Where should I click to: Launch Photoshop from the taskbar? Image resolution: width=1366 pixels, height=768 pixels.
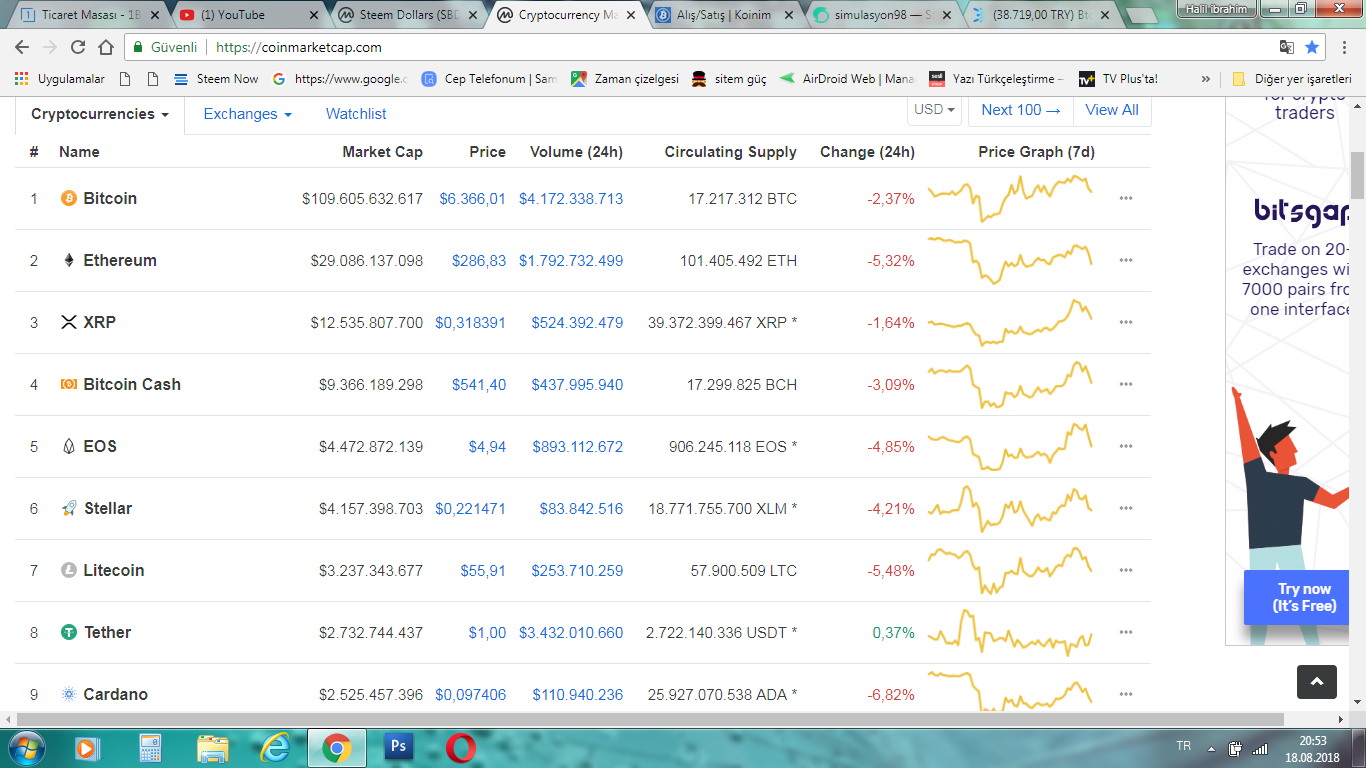[398, 746]
